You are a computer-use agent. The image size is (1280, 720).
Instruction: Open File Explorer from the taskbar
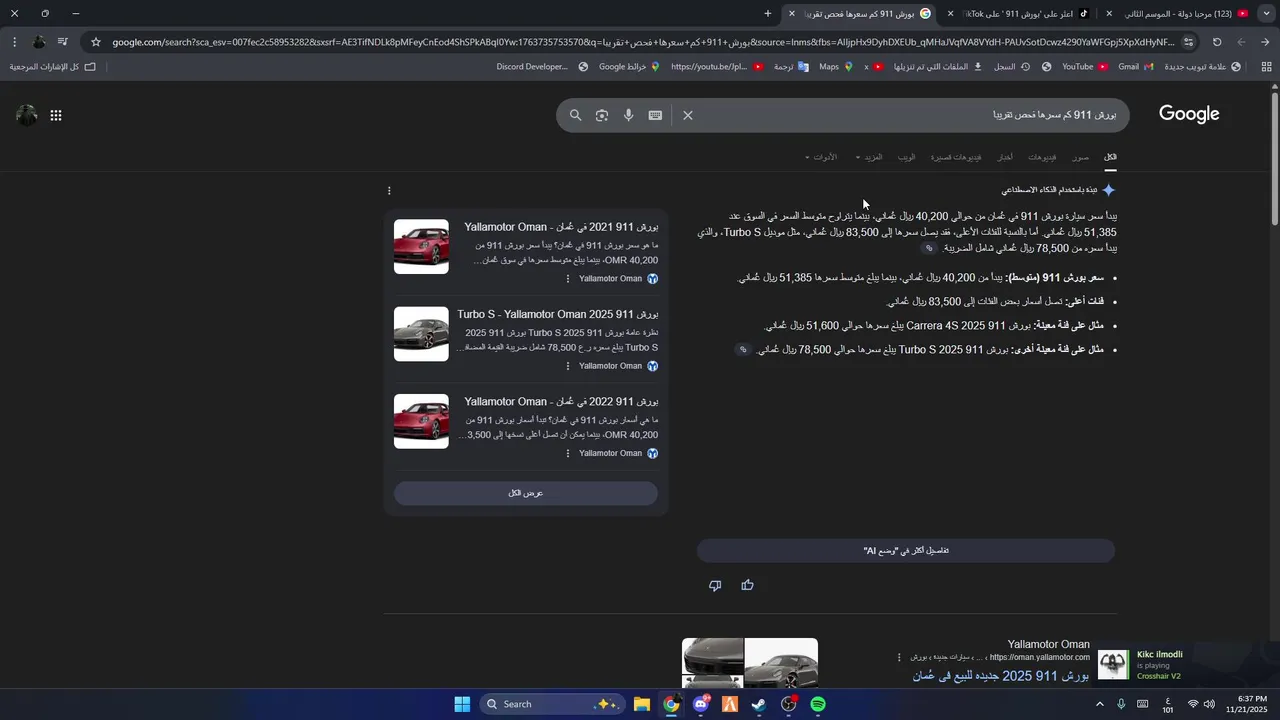[x=642, y=704]
